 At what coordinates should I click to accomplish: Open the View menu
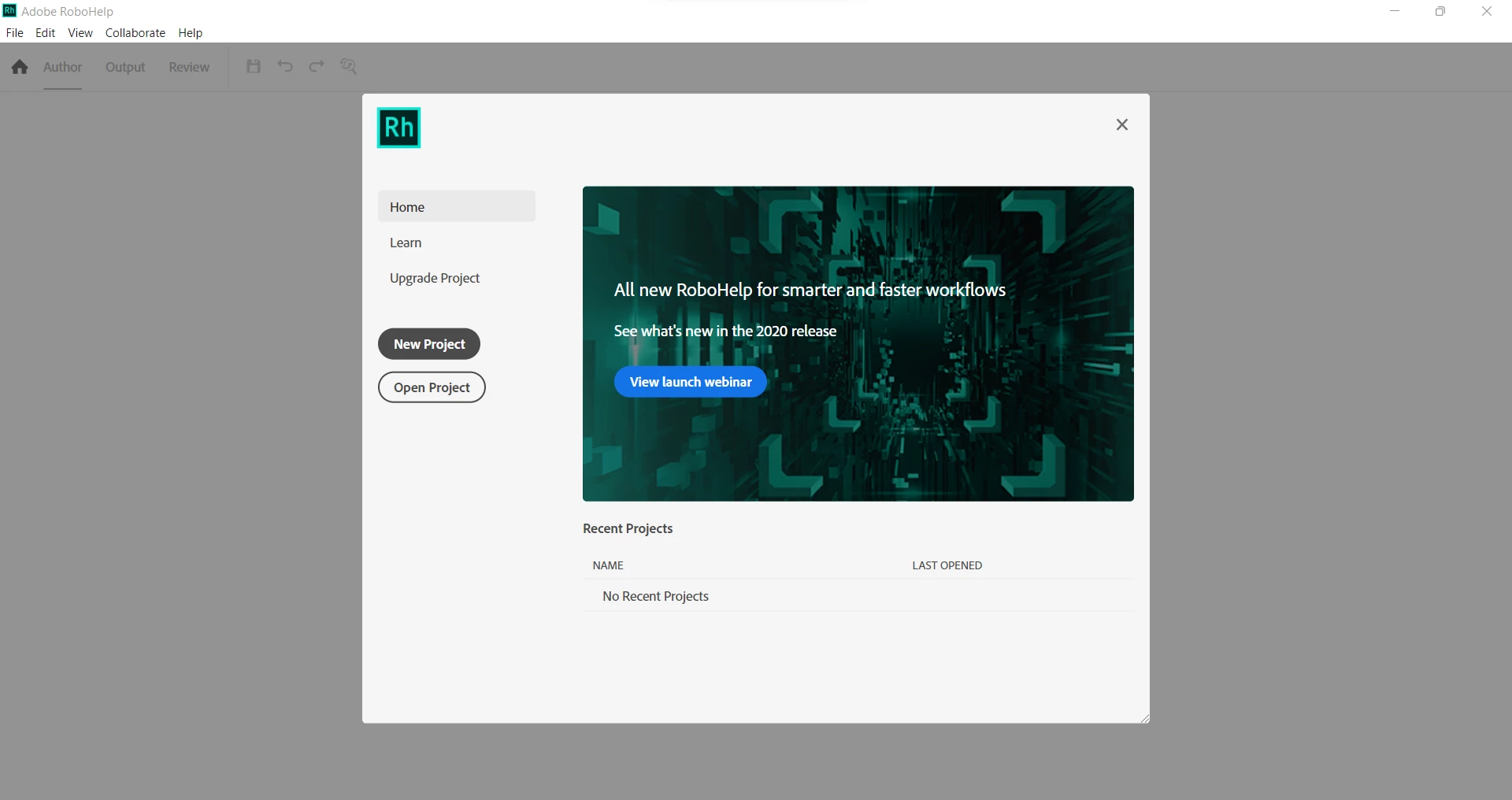(80, 32)
